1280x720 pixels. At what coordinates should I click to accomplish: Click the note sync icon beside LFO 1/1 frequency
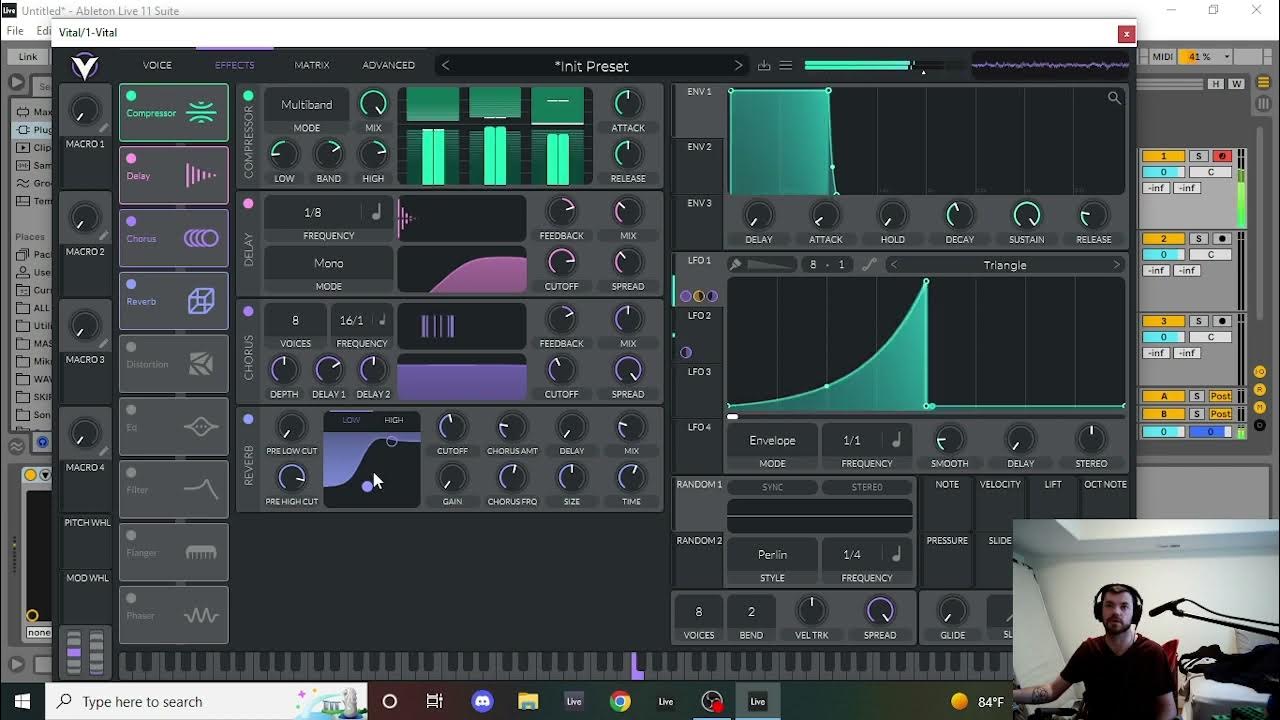click(896, 440)
